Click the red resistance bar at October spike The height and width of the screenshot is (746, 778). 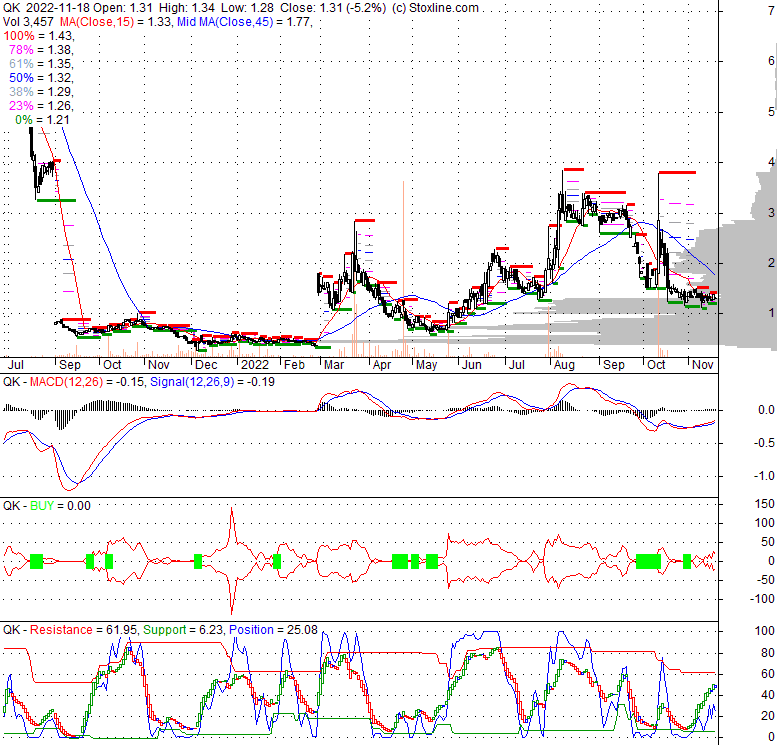point(677,172)
